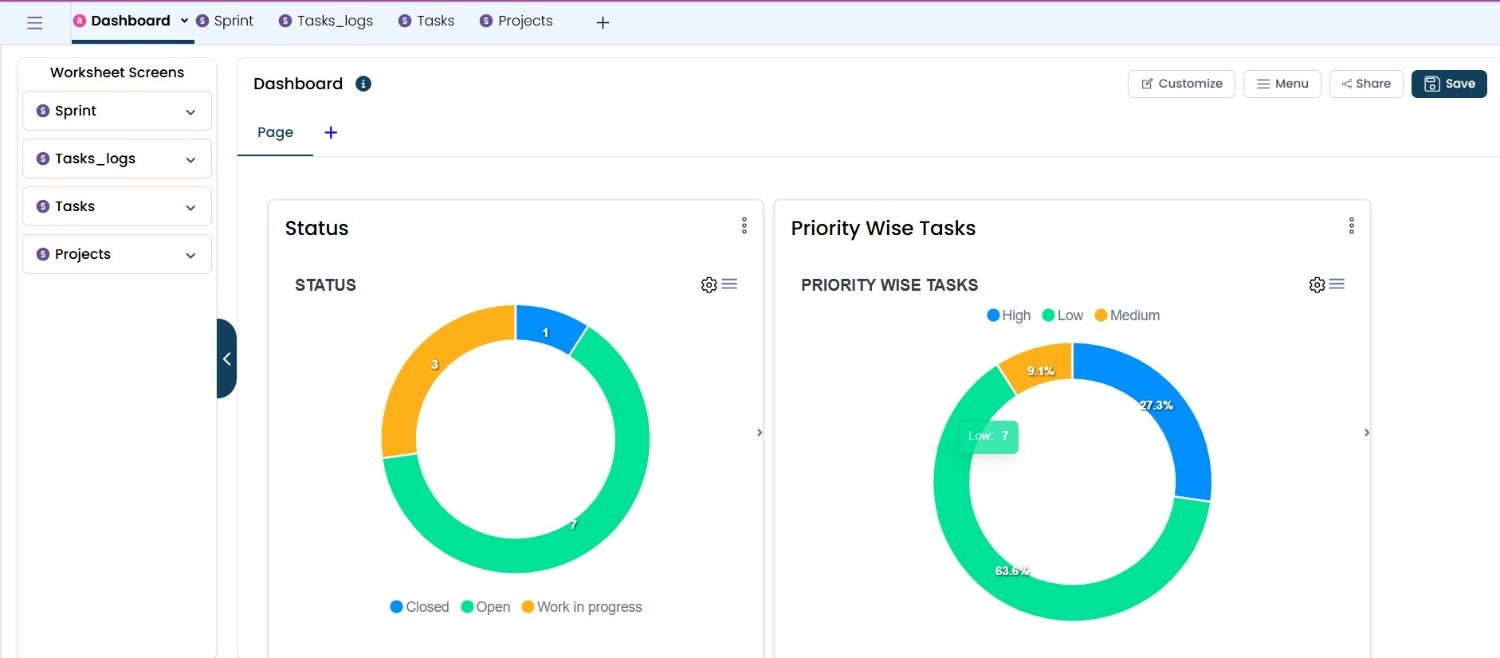Toggle Work in progress legend item
The height and width of the screenshot is (658, 1500).
click(x=582, y=607)
